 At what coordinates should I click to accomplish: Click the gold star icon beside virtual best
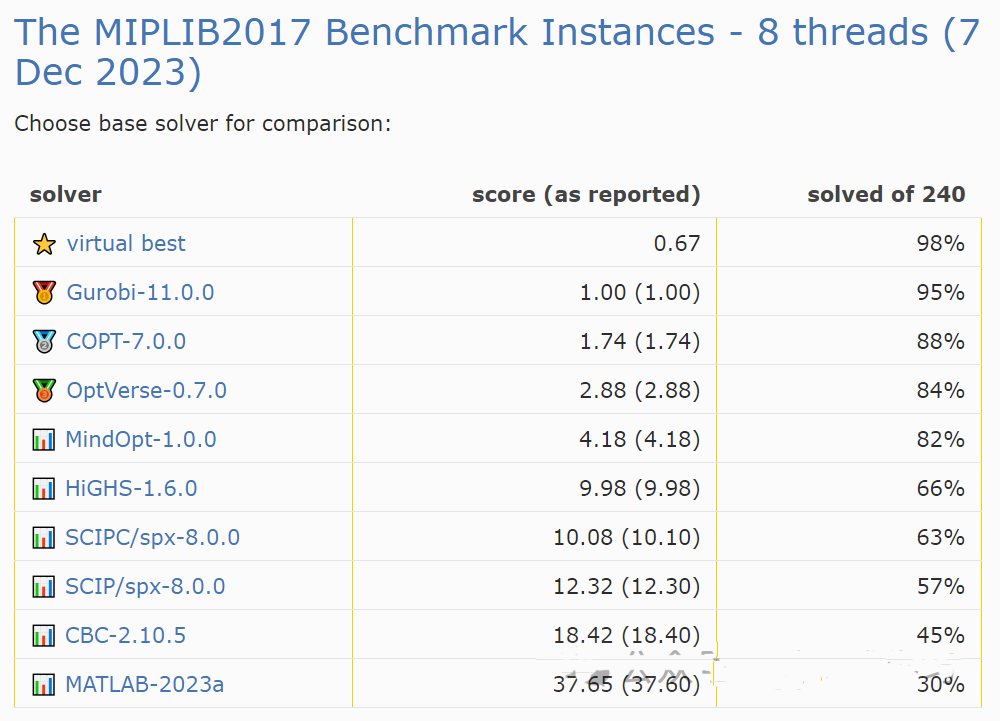coord(44,244)
